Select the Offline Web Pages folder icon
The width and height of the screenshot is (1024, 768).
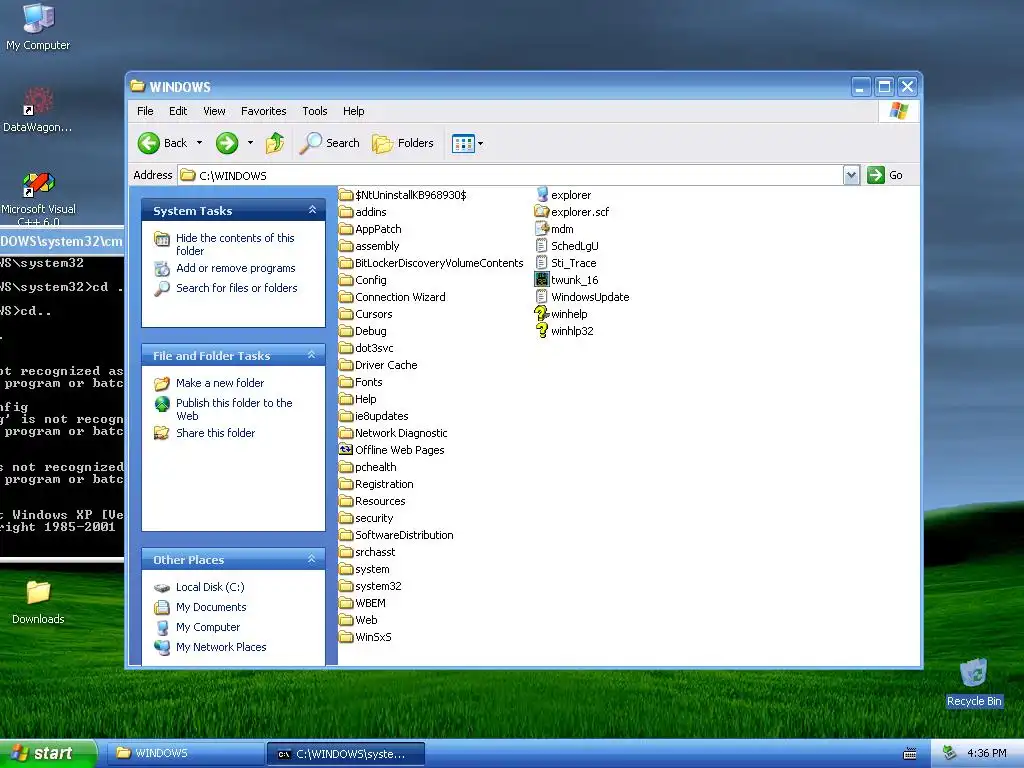tap(345, 449)
